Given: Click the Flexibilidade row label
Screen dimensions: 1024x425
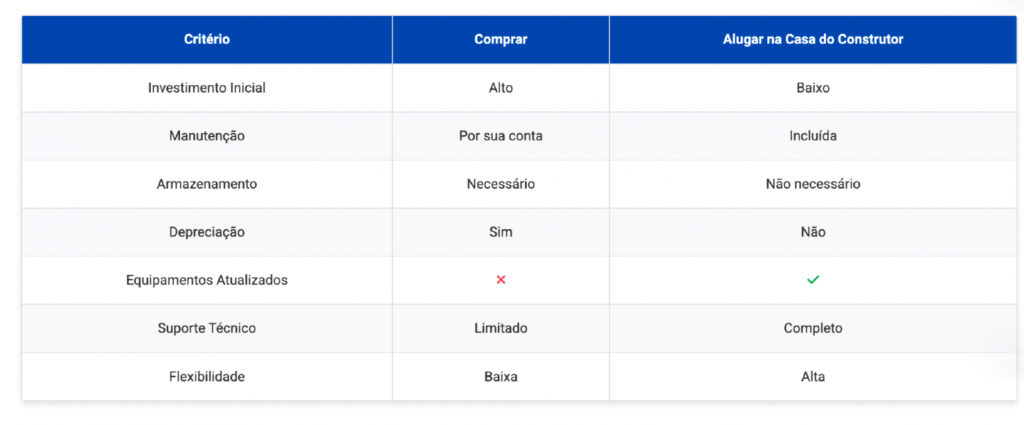Looking at the screenshot, I should (207, 377).
